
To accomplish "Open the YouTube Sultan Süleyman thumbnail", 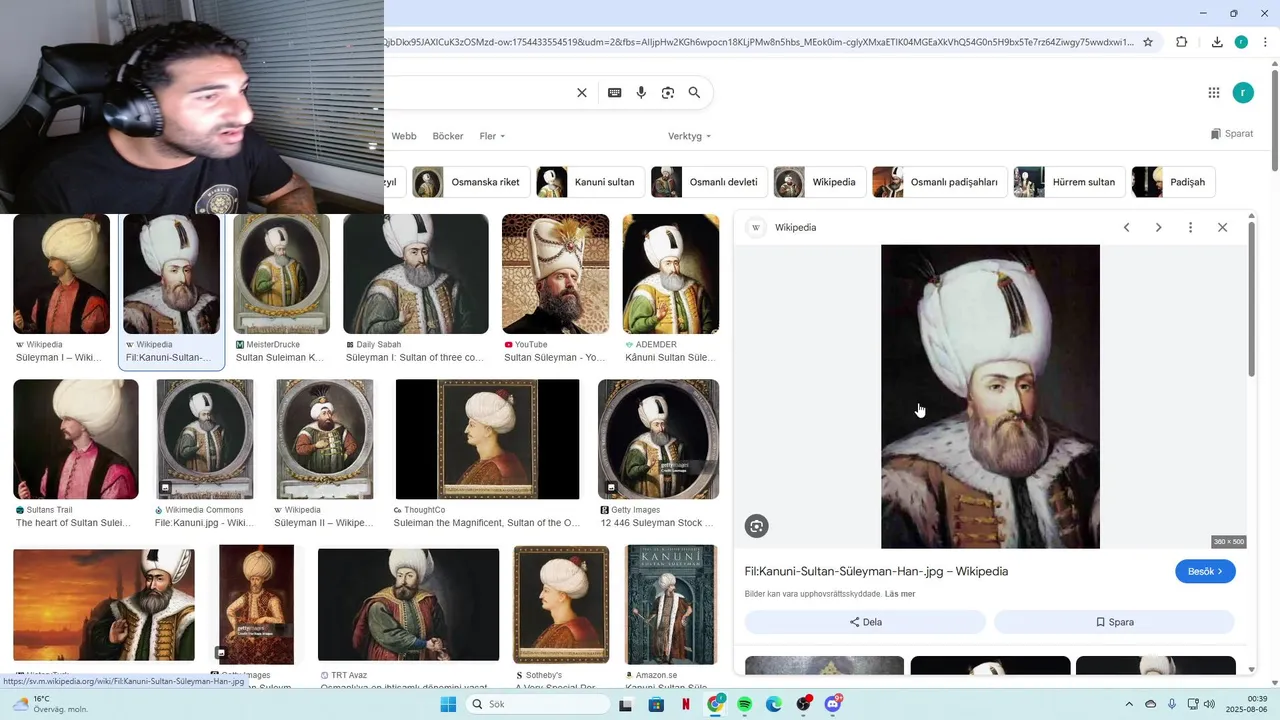I will pos(555,274).
